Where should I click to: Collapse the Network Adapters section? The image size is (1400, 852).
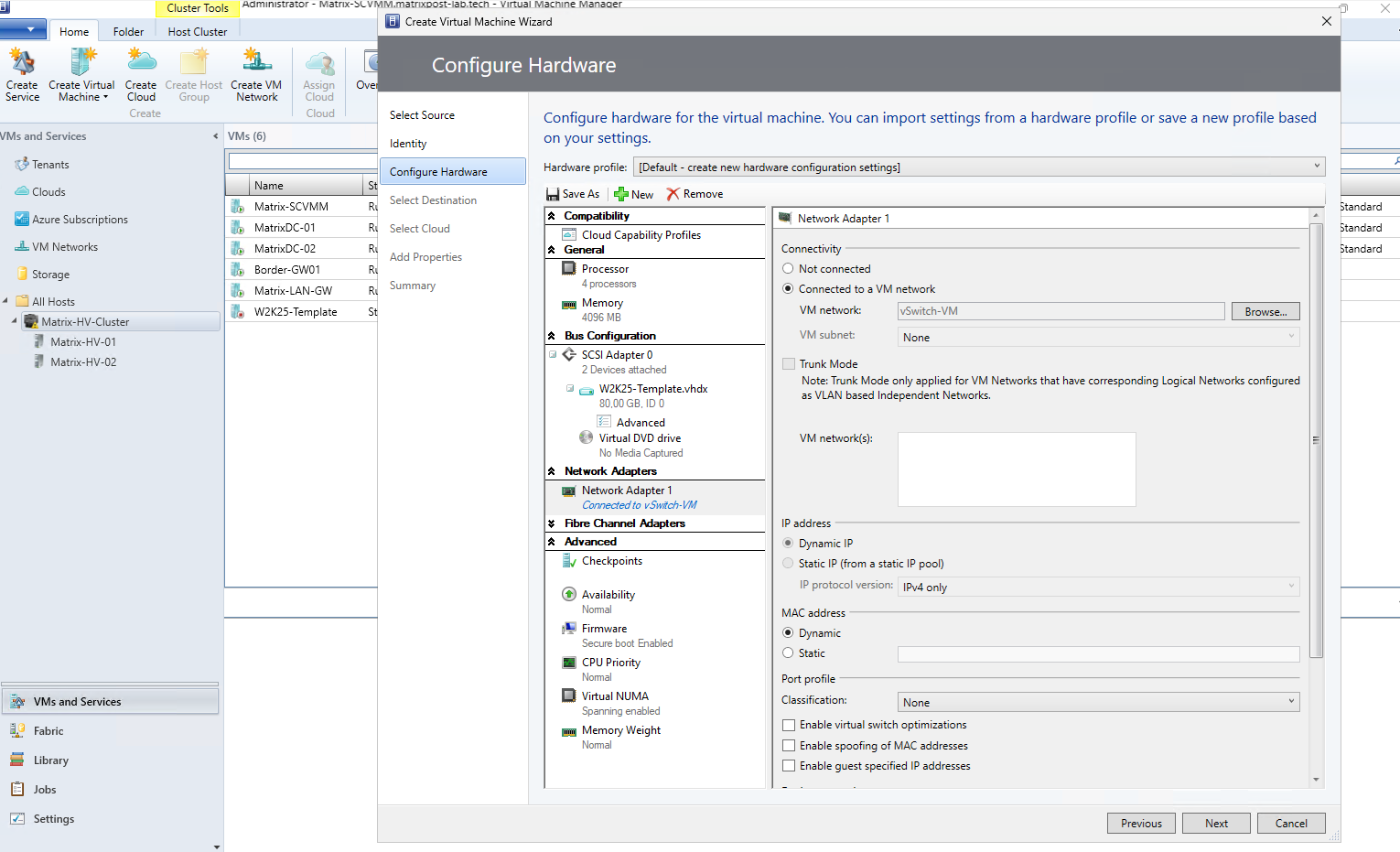[552, 471]
